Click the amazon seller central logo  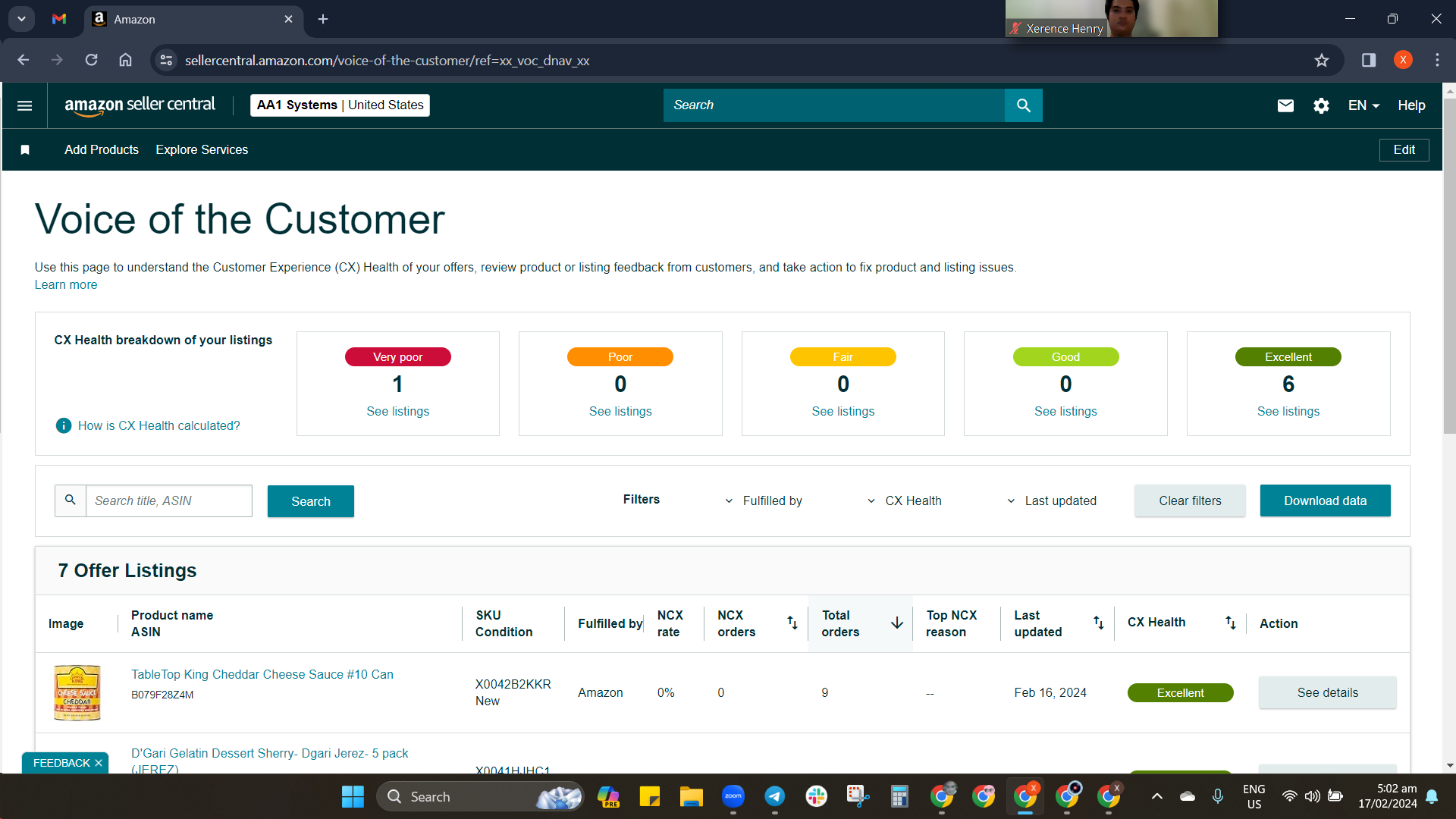point(140,105)
